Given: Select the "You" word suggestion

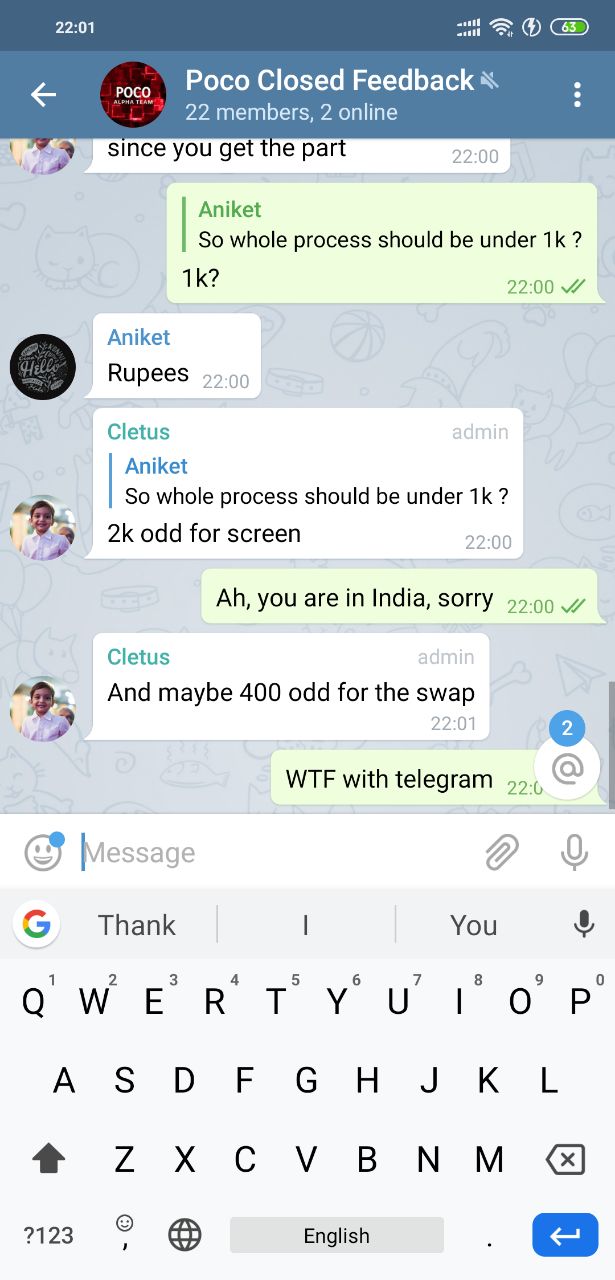Looking at the screenshot, I should 474,925.
